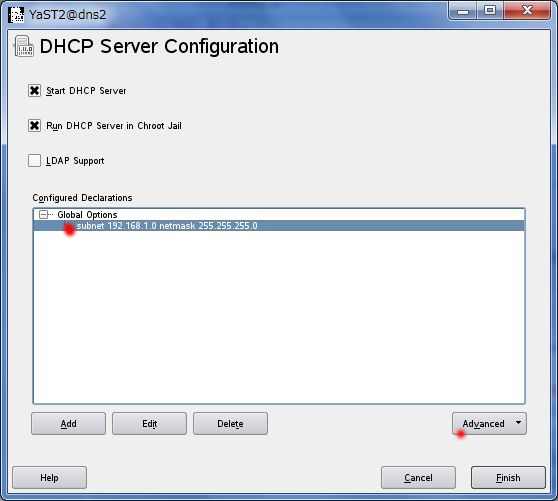Minimize the YaST2 window
The image size is (558, 501).
[x=463, y=11]
